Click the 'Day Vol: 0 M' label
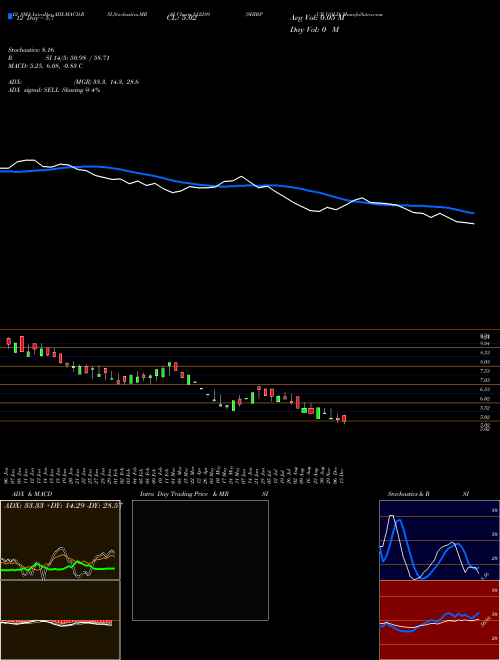500x660 pixels. [x=314, y=30]
